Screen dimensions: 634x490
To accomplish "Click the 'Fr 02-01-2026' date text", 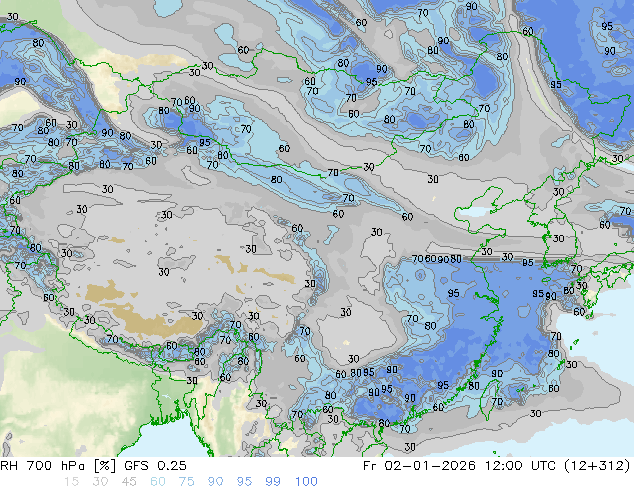I will point(419,466).
